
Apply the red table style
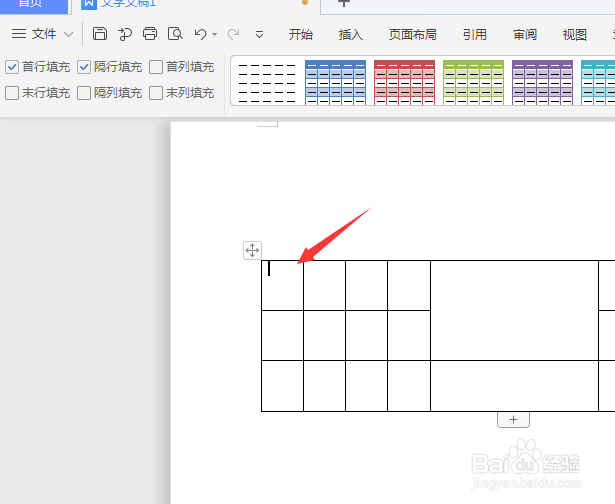[404, 83]
